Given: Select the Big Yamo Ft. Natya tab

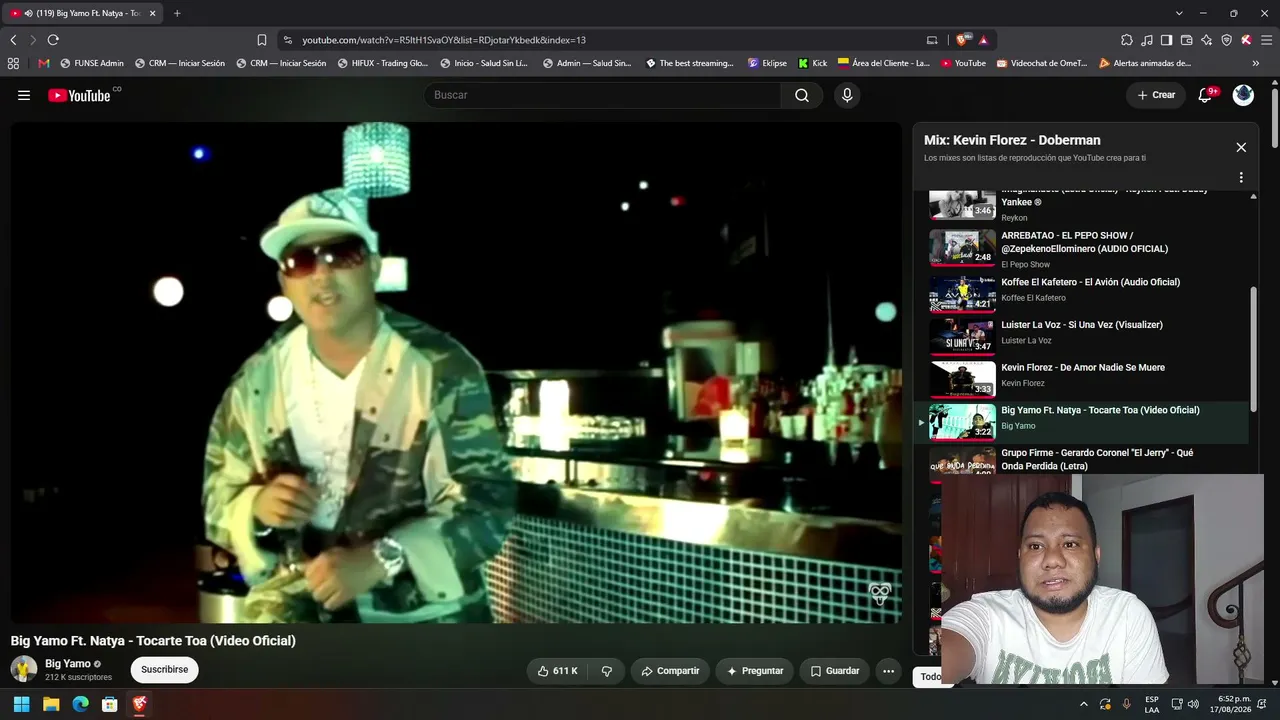Looking at the screenshot, I should [84, 13].
